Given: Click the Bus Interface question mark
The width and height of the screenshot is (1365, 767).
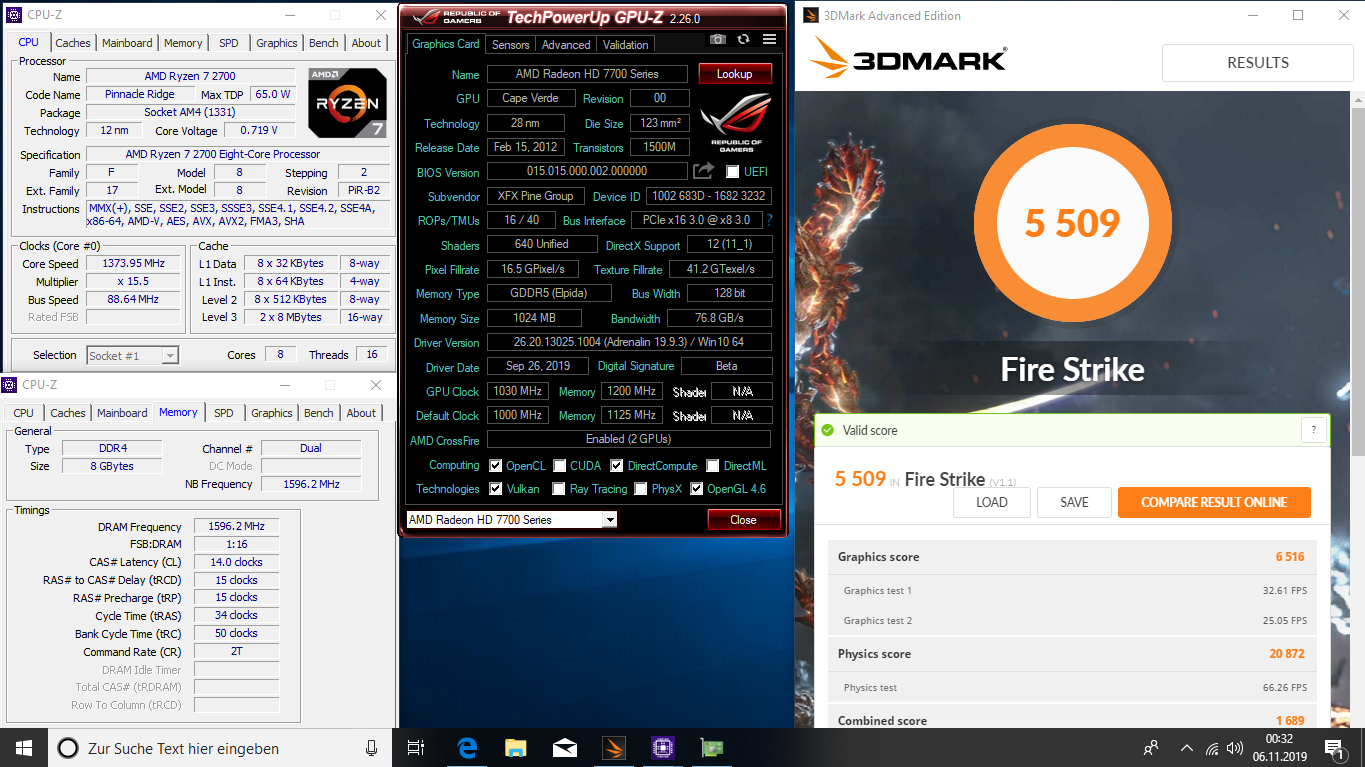Looking at the screenshot, I should point(769,220).
